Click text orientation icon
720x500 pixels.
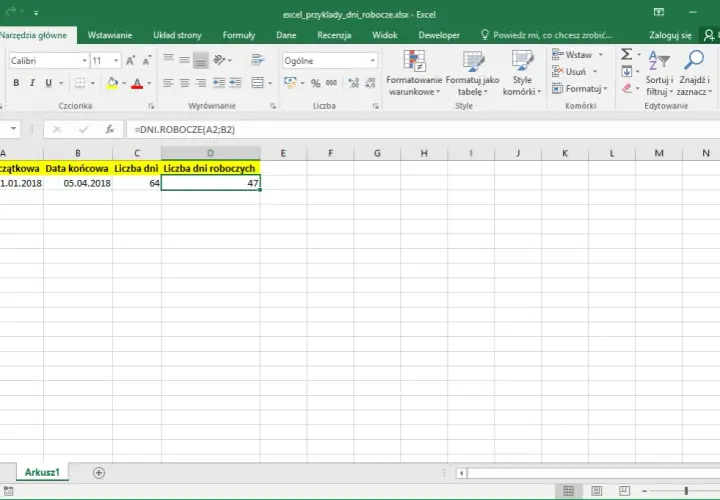pos(220,60)
